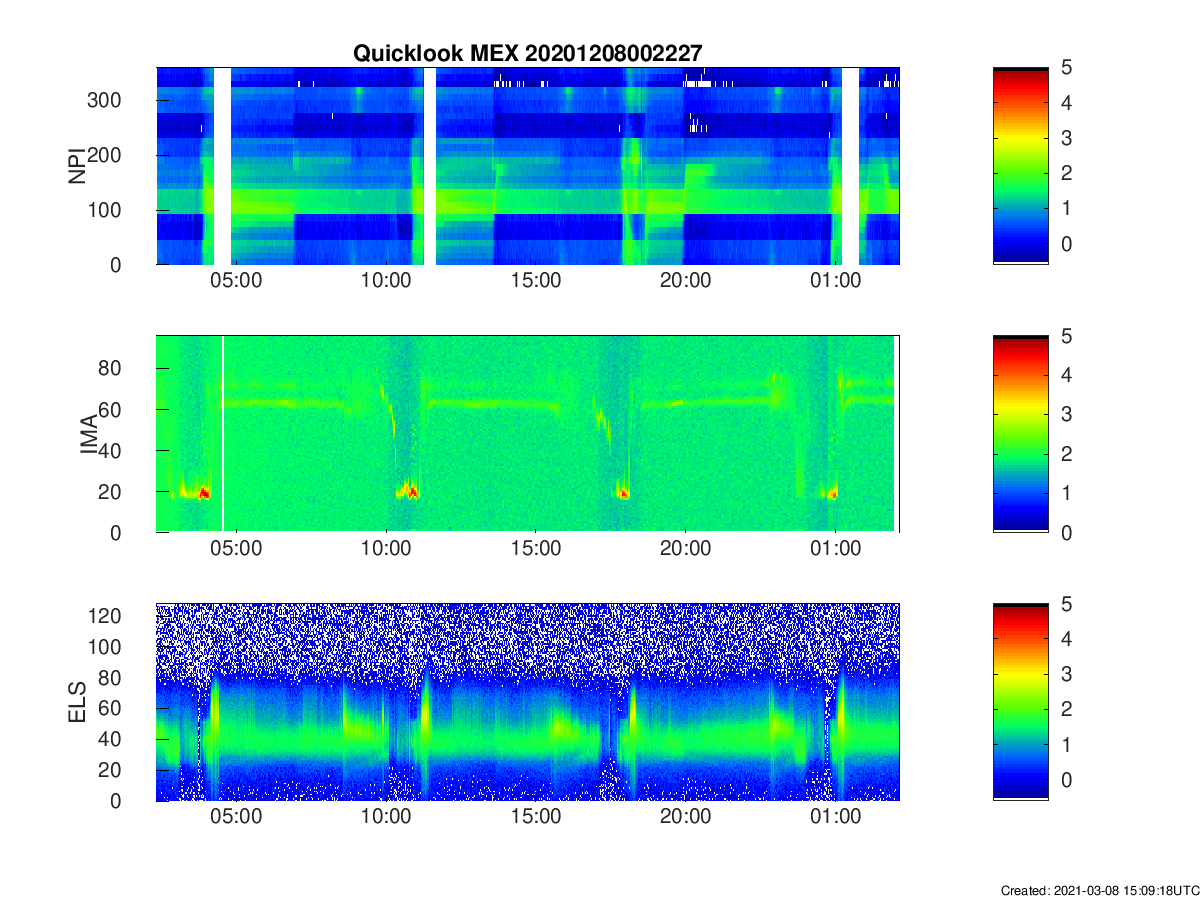Viewport: 1200px width, 900px height.
Task: Click the 15:00 tick under NPI plot
Action: (x=536, y=281)
